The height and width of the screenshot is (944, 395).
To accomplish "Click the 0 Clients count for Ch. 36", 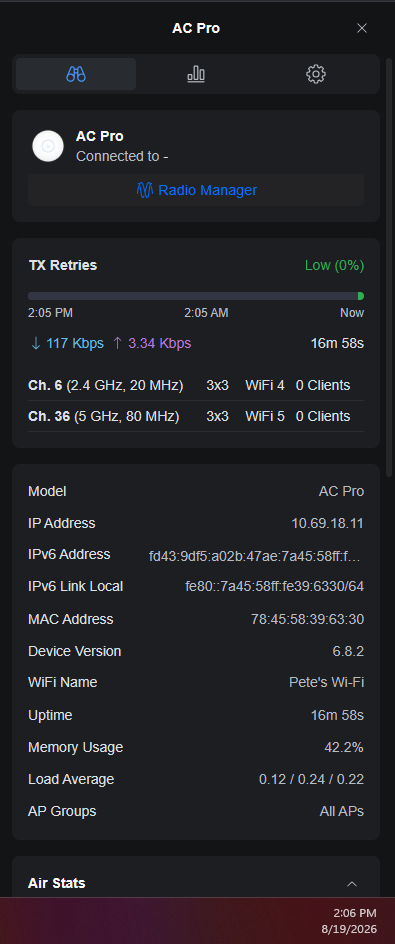I will 323,416.
